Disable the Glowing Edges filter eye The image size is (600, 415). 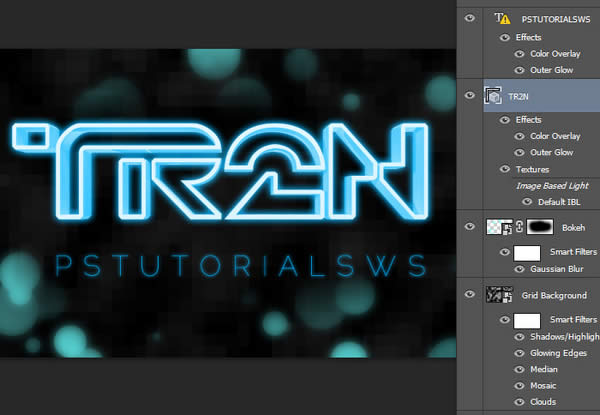(519, 352)
